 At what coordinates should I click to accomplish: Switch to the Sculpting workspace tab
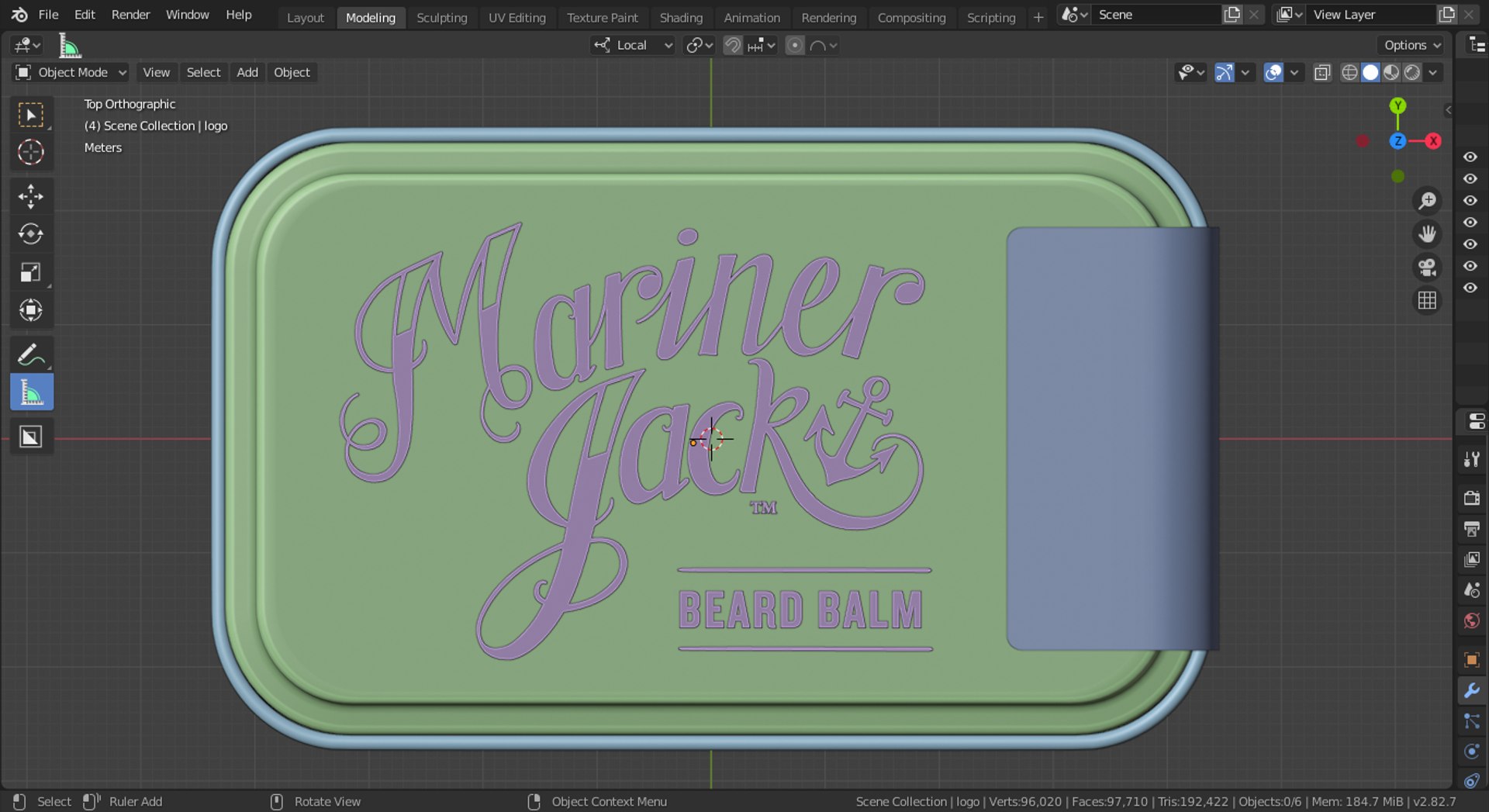[441, 18]
